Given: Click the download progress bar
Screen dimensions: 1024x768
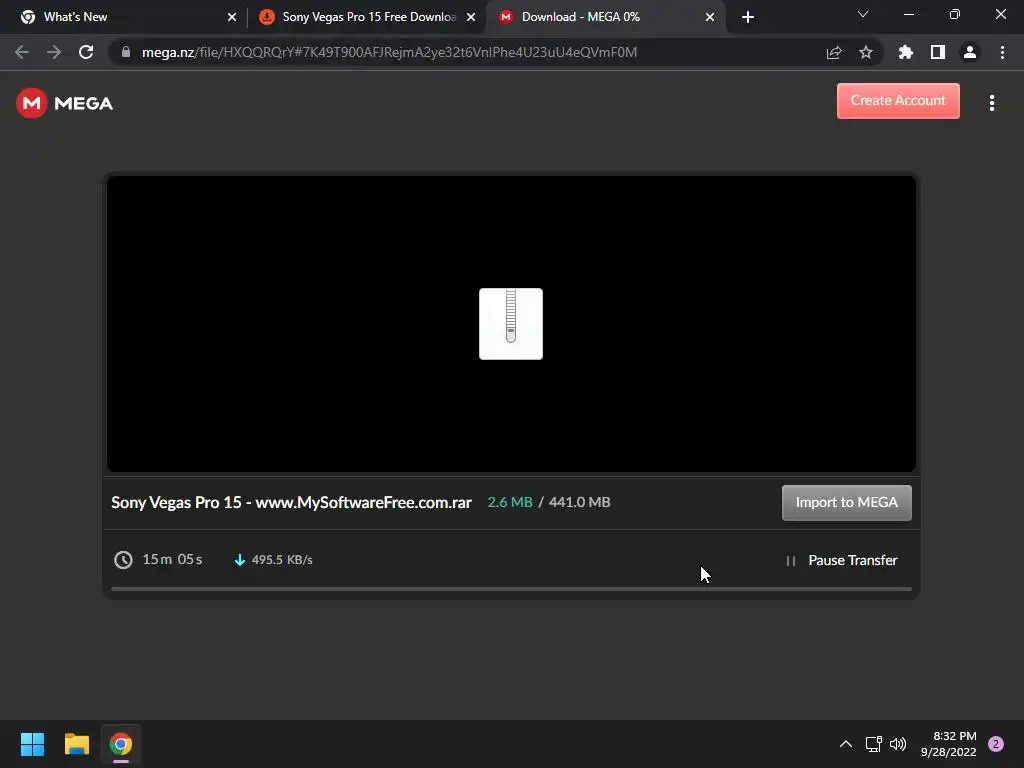Looking at the screenshot, I should pos(511,589).
